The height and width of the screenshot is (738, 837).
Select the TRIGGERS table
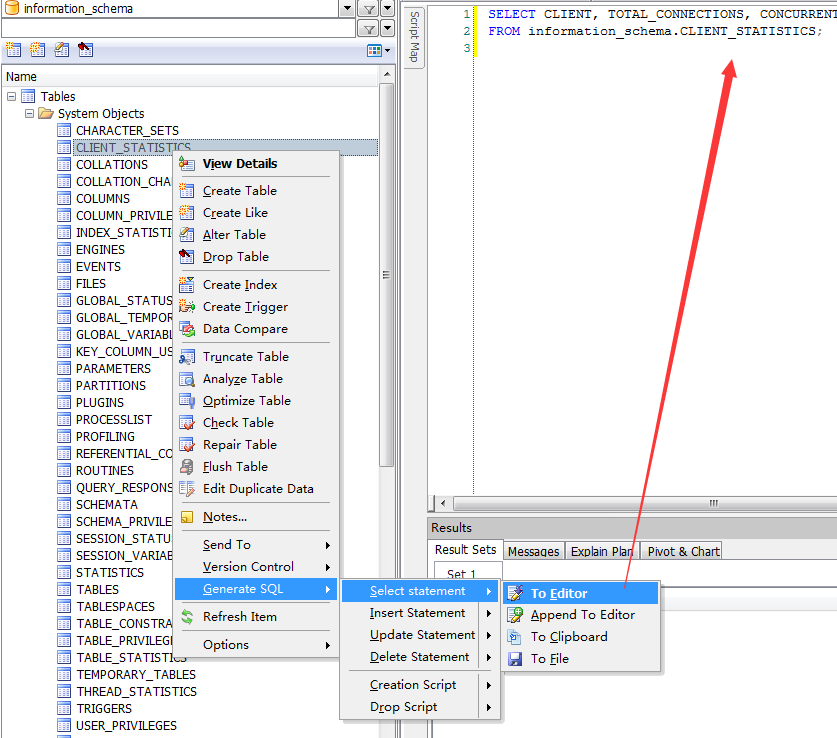(x=104, y=709)
